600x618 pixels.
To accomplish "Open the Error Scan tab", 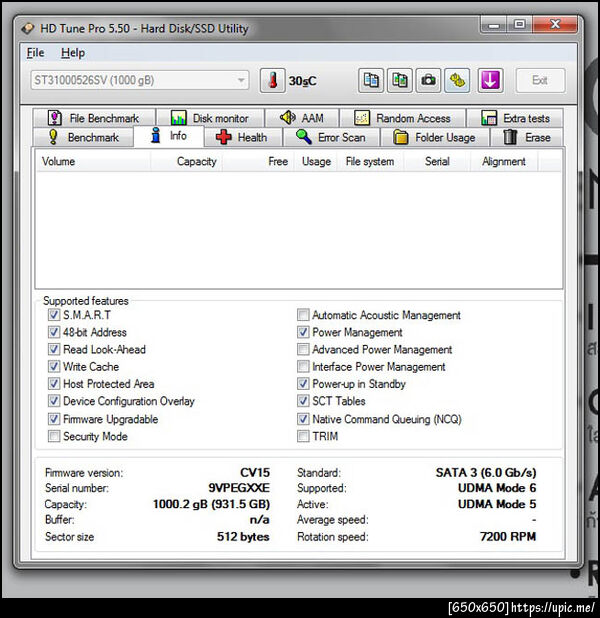I will pos(332,137).
